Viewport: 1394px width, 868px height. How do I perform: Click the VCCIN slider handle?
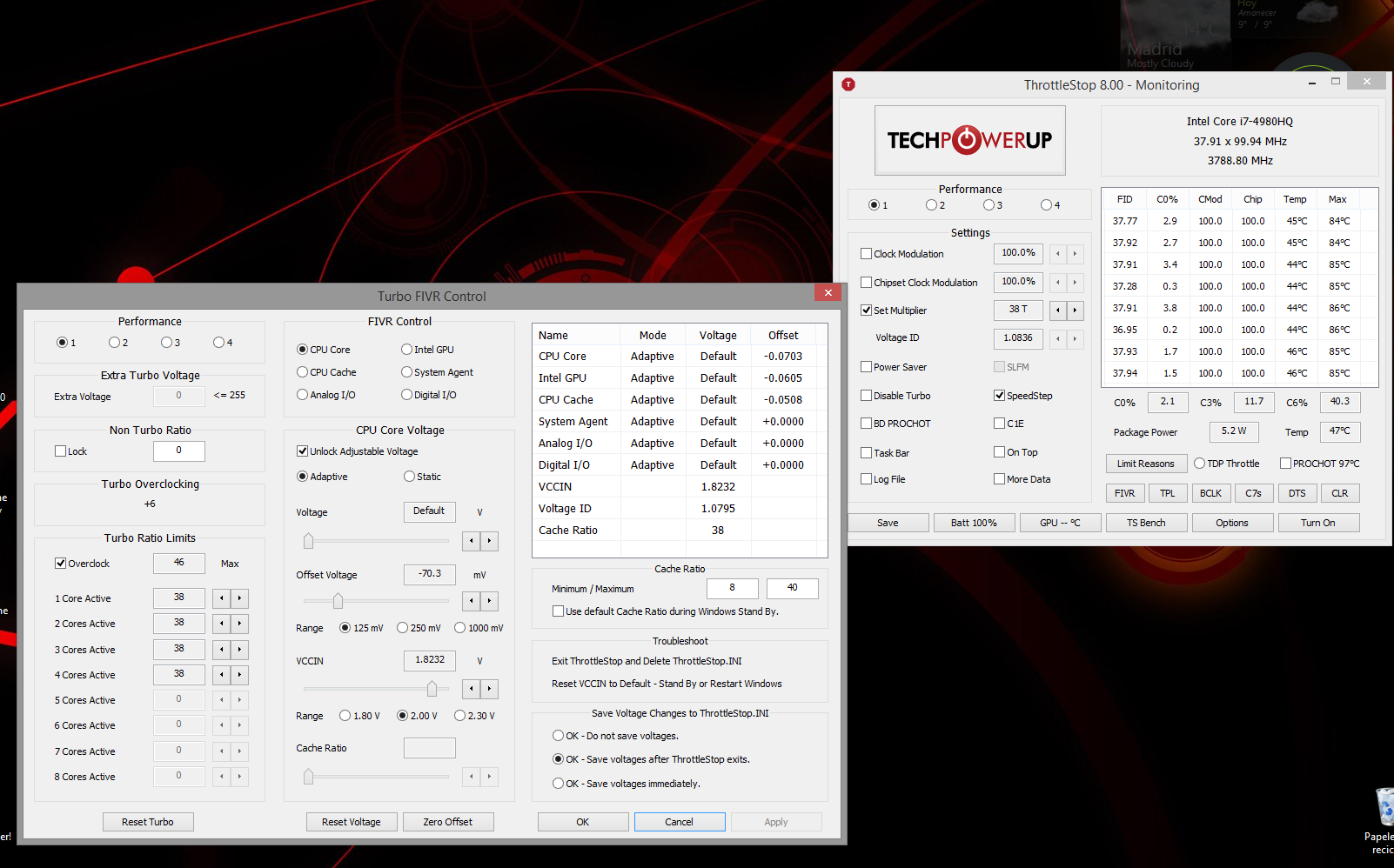tap(432, 689)
